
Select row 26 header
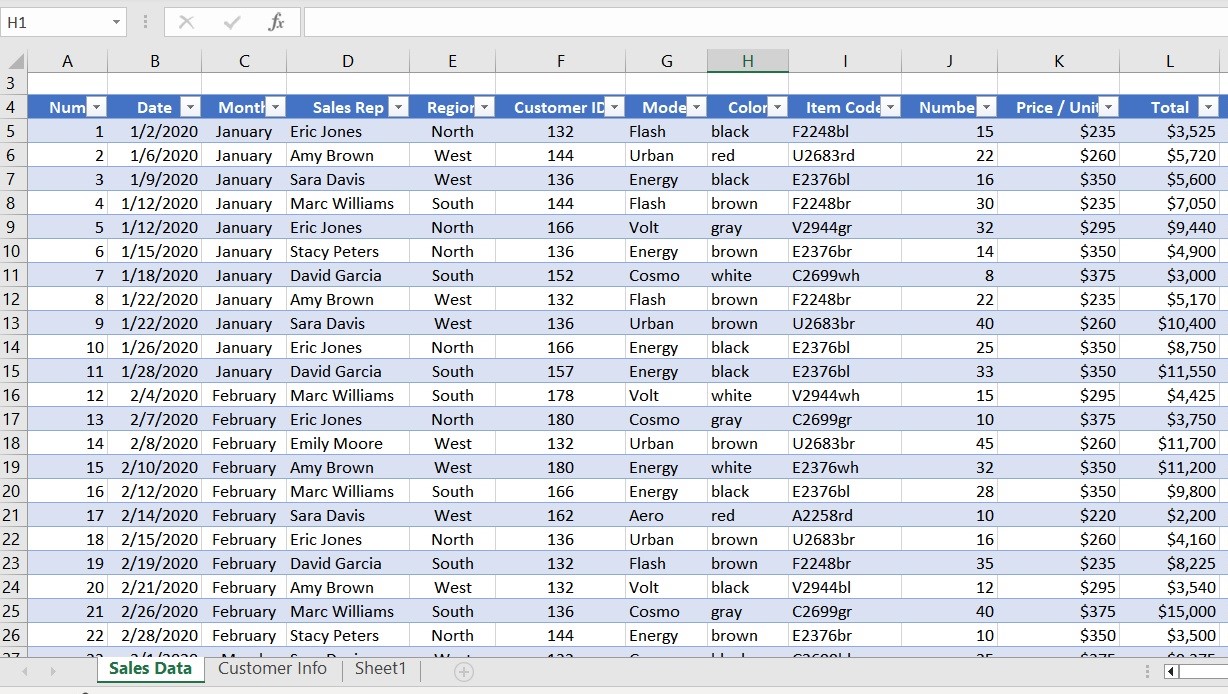[x=12, y=635]
